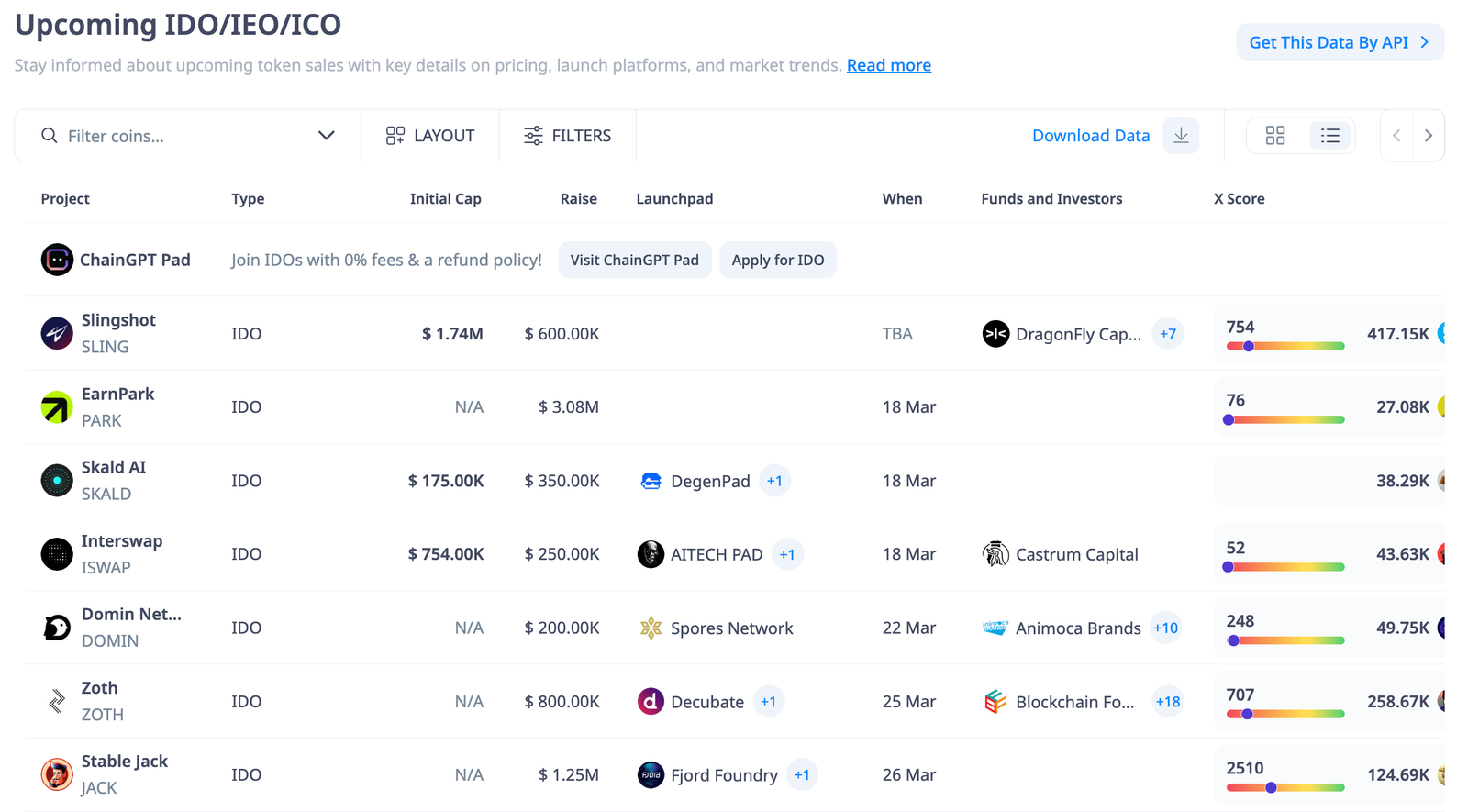Viewport: 1468px width, 812px height.
Task: Expand +18 investors for Zoth
Action: [x=1167, y=702]
